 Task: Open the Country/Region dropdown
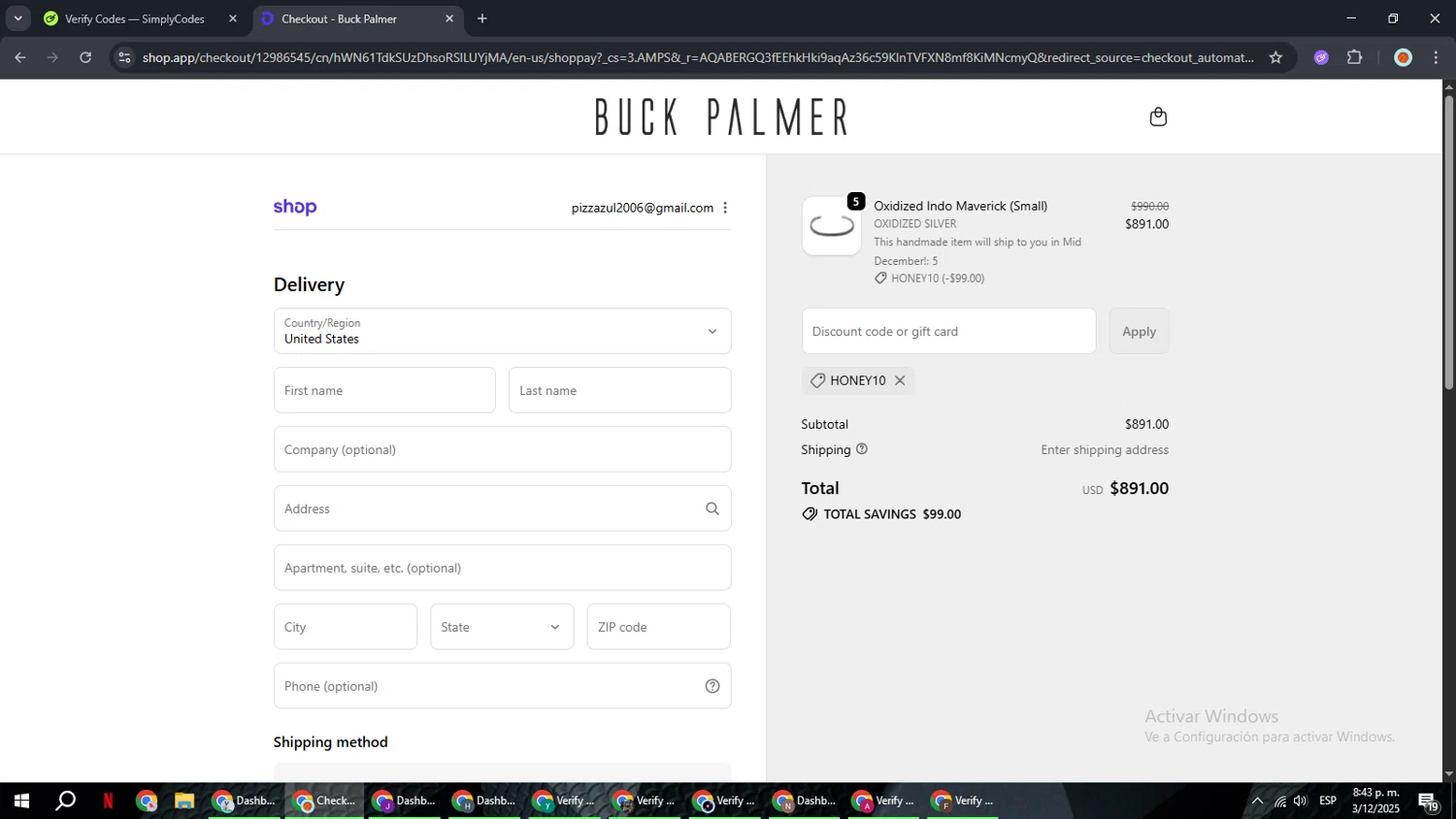tap(502, 331)
